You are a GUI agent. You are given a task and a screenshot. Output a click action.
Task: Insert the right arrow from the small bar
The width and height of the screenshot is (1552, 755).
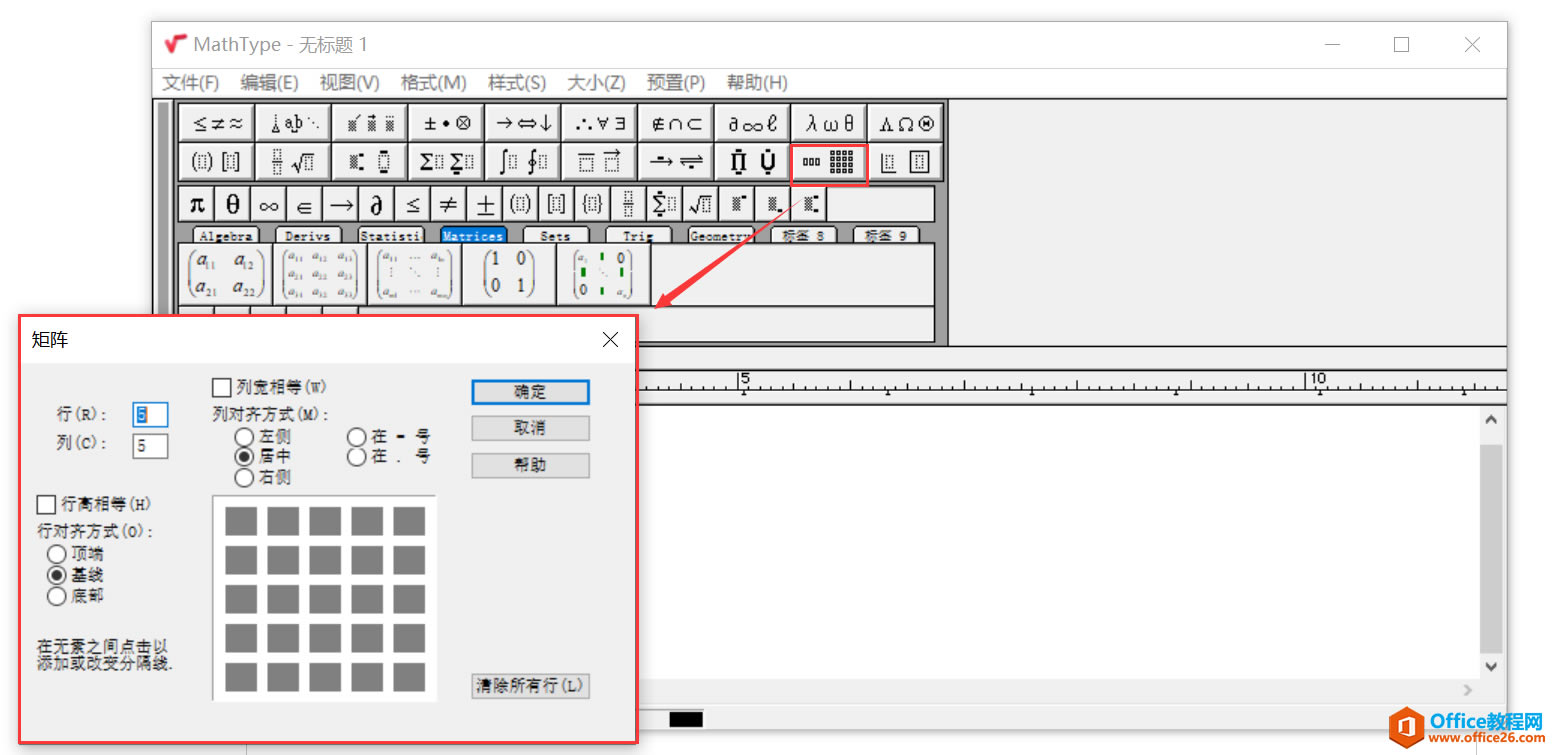pyautogui.click(x=341, y=204)
